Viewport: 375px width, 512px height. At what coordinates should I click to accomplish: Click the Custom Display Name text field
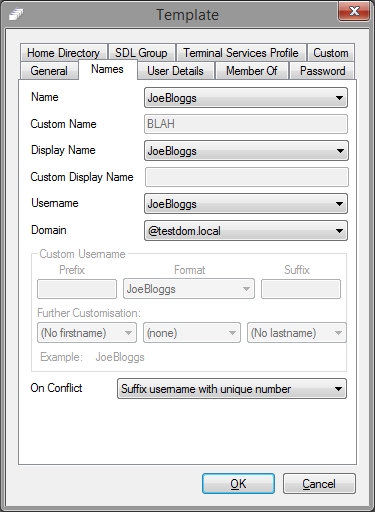[247, 177]
